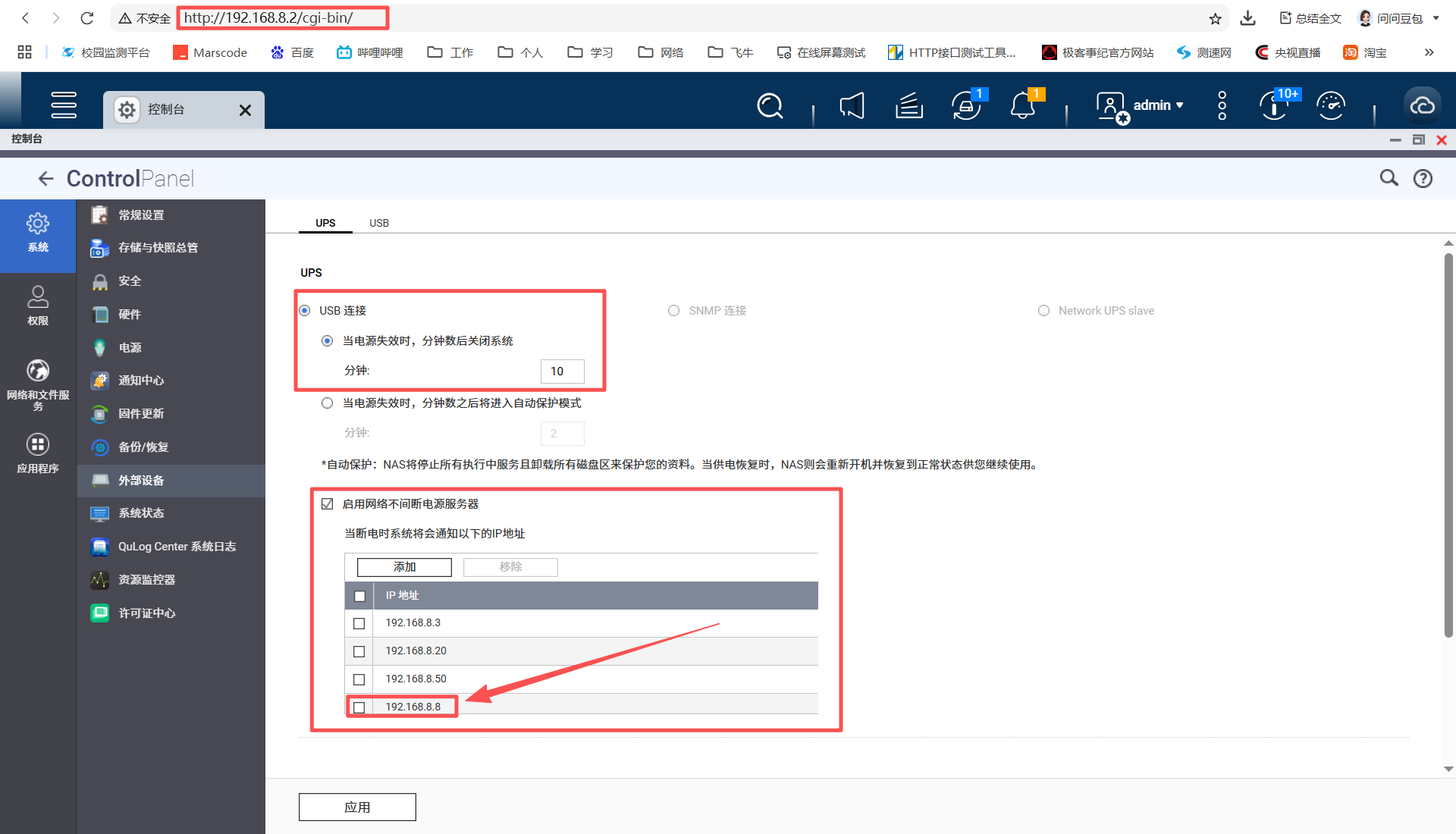
Task: Check the 192.168.8.20 IP checkbox
Action: tap(359, 651)
